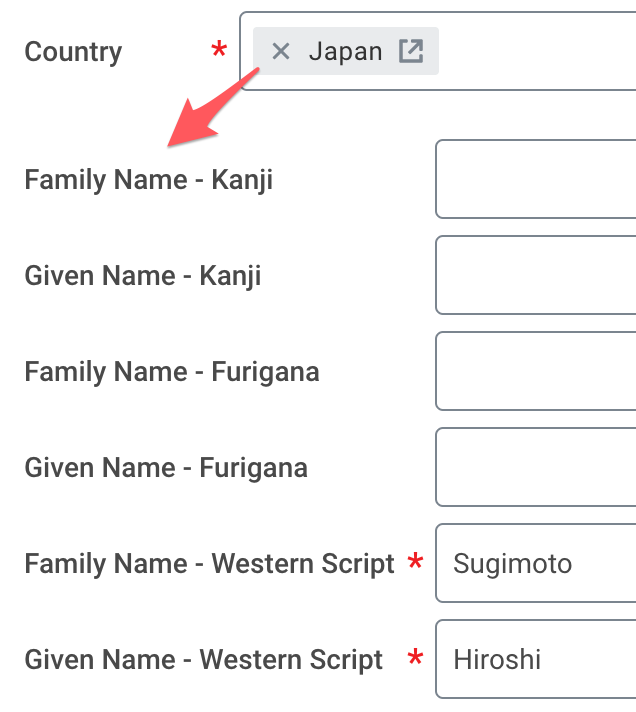Focus the Family Name - Kanji field

(536, 180)
